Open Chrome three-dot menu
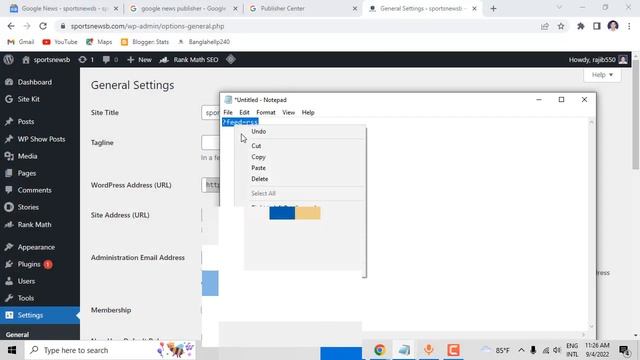The height and width of the screenshot is (360, 640). click(x=629, y=26)
